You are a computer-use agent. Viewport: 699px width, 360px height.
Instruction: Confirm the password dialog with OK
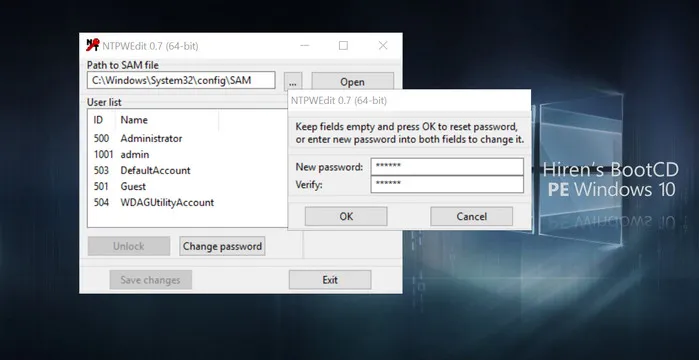pos(346,216)
